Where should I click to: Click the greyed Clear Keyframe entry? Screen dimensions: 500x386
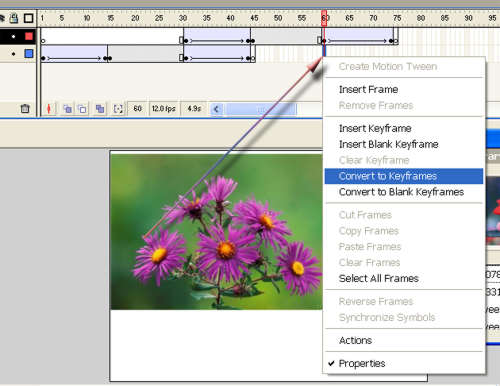click(x=374, y=160)
